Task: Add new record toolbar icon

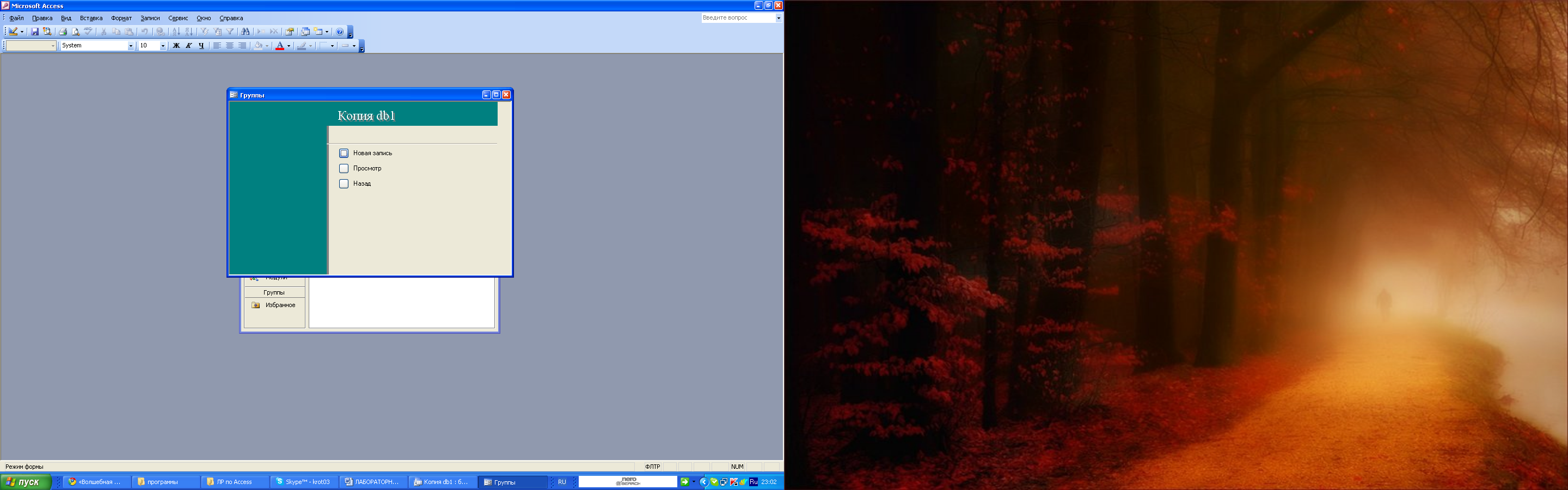Action: tap(261, 32)
